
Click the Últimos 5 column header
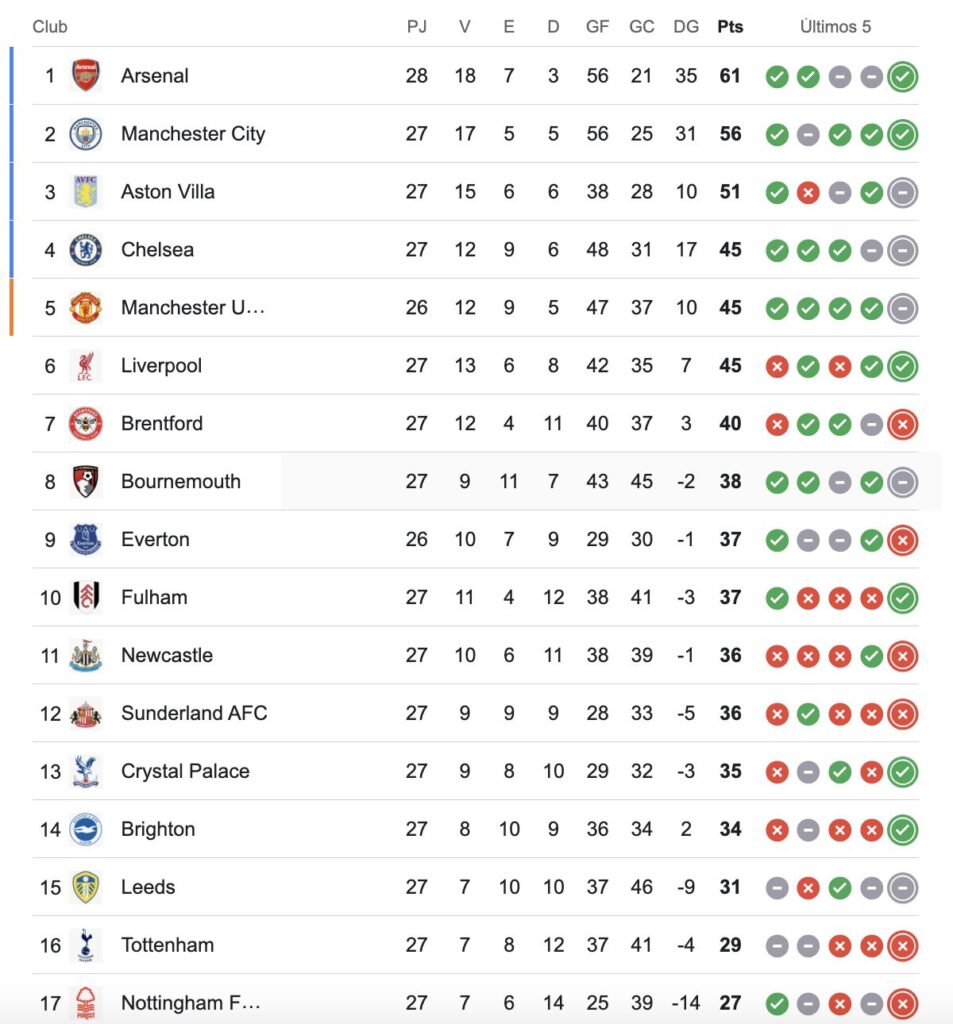tap(835, 27)
